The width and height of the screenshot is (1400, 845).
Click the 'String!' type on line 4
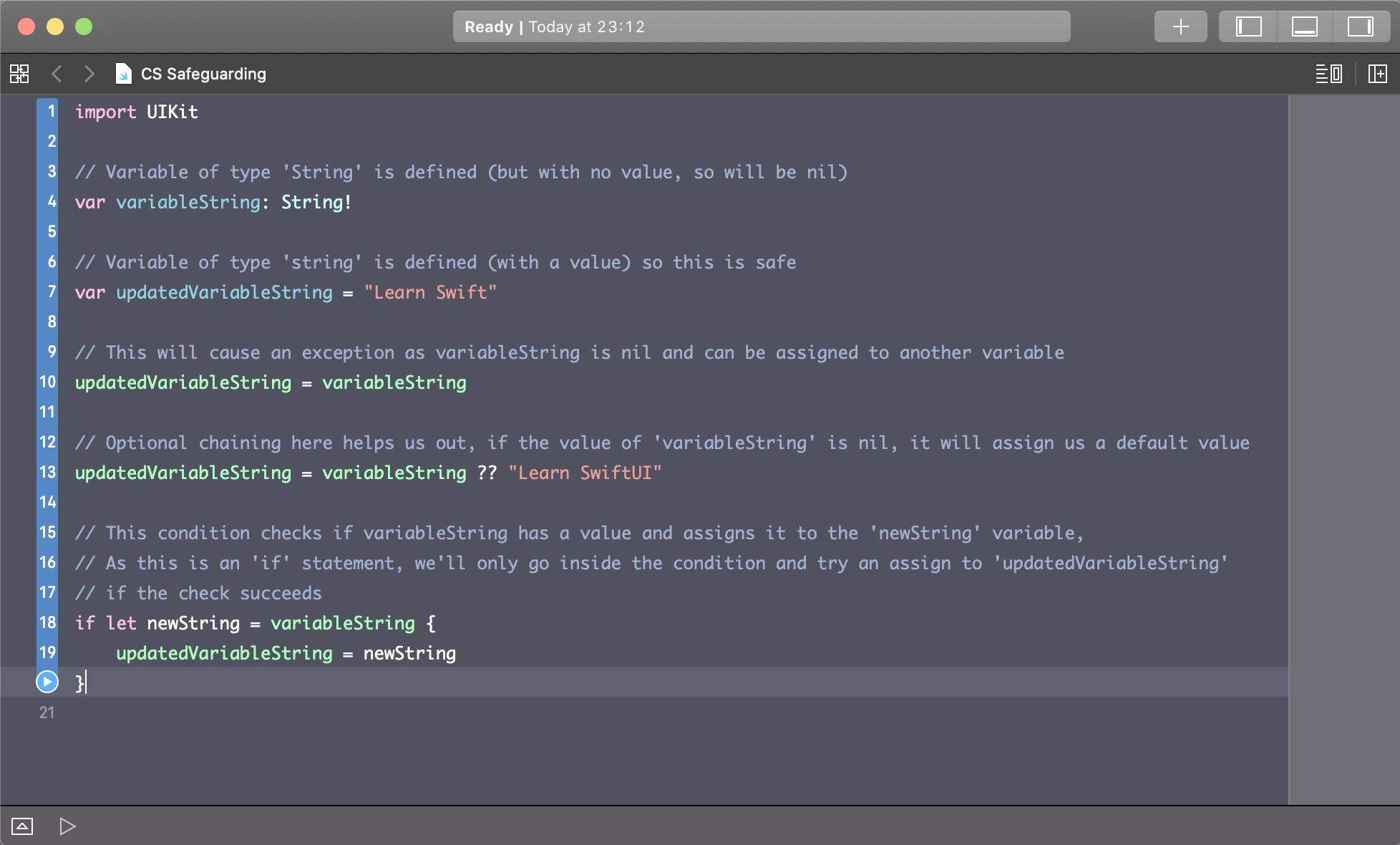316,203
